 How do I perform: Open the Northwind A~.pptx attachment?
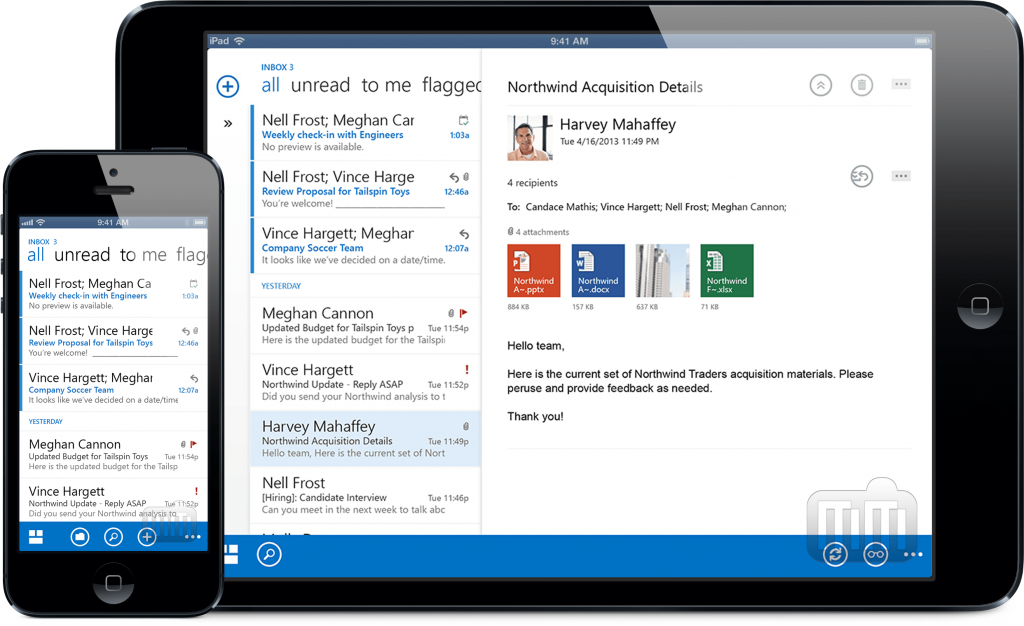(x=534, y=270)
